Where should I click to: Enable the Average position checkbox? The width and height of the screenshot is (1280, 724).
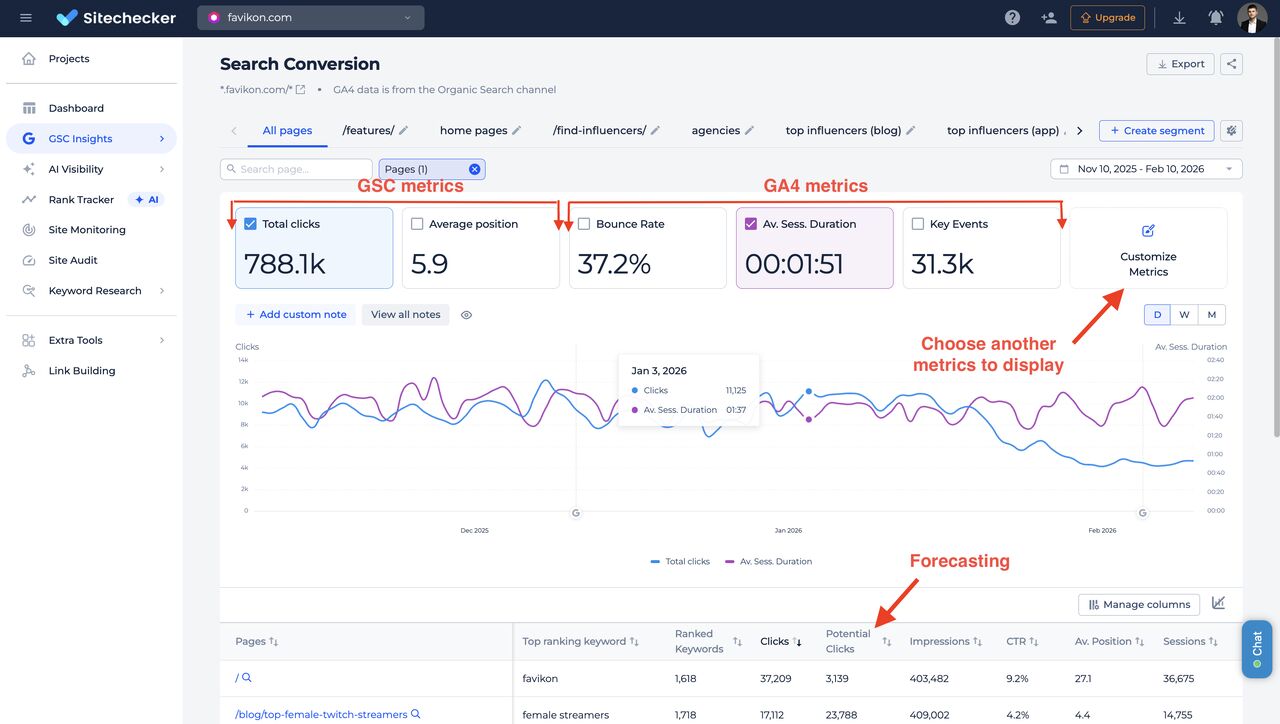[418, 224]
